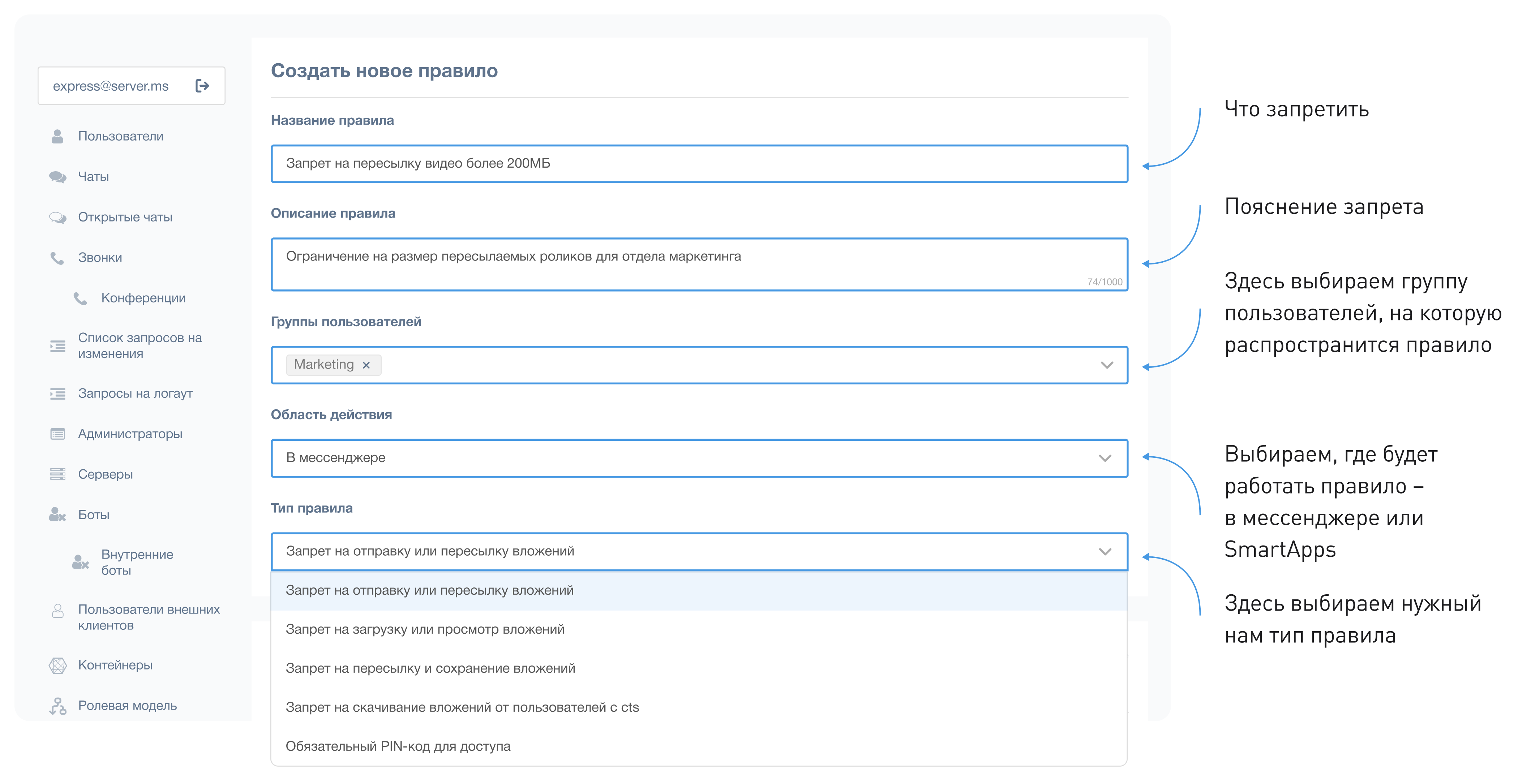
Task: Click the Звонки phone icon
Action: coord(57,258)
